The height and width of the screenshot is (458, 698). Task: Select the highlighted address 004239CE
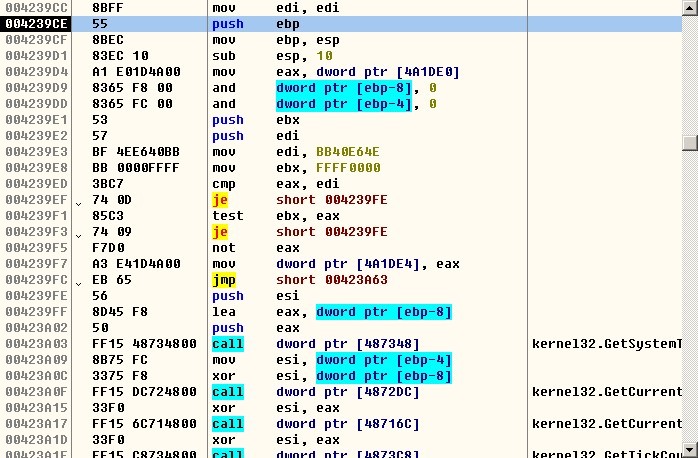(x=36, y=24)
